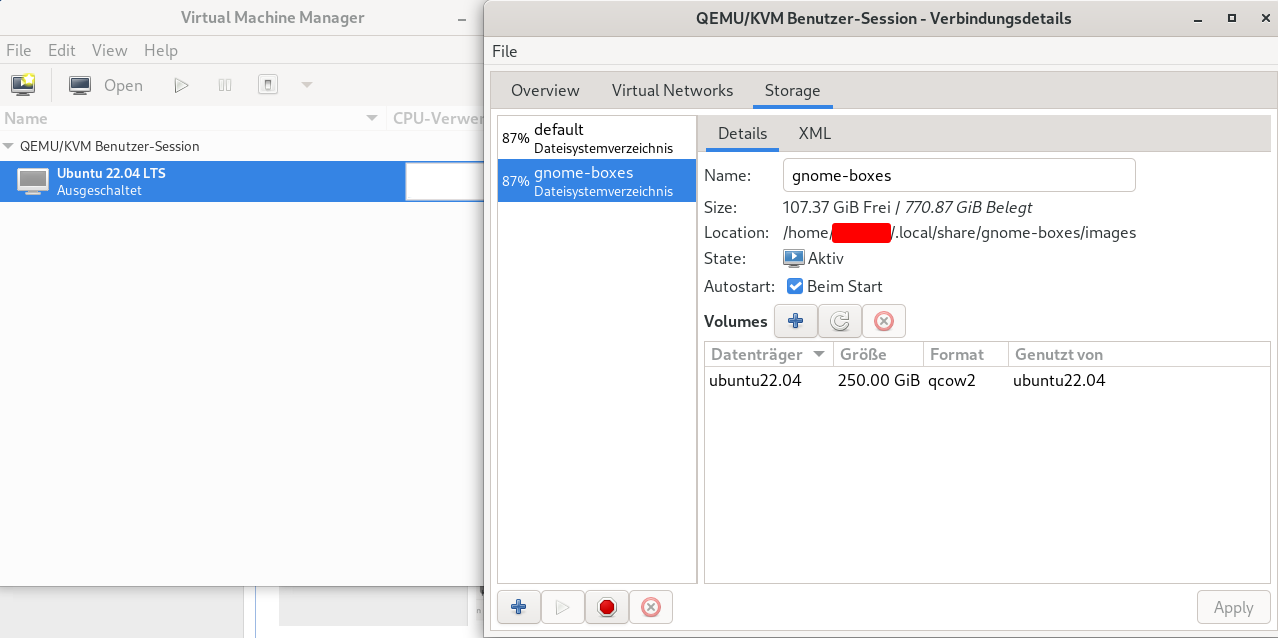
Task: Toggle the Autostart Beim Start checkbox
Action: click(x=795, y=286)
